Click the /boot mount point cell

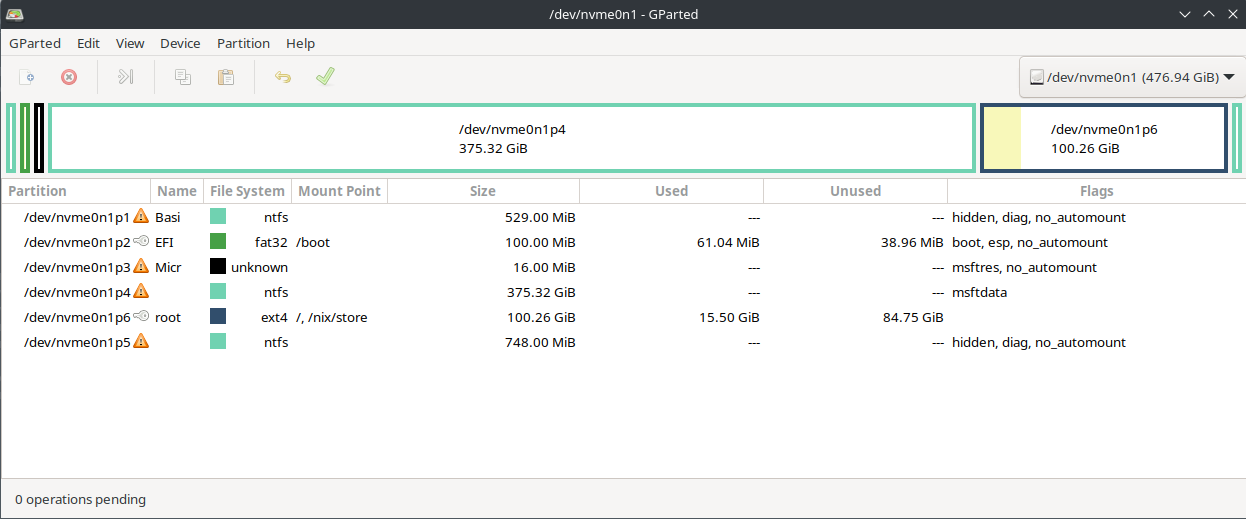pos(313,242)
